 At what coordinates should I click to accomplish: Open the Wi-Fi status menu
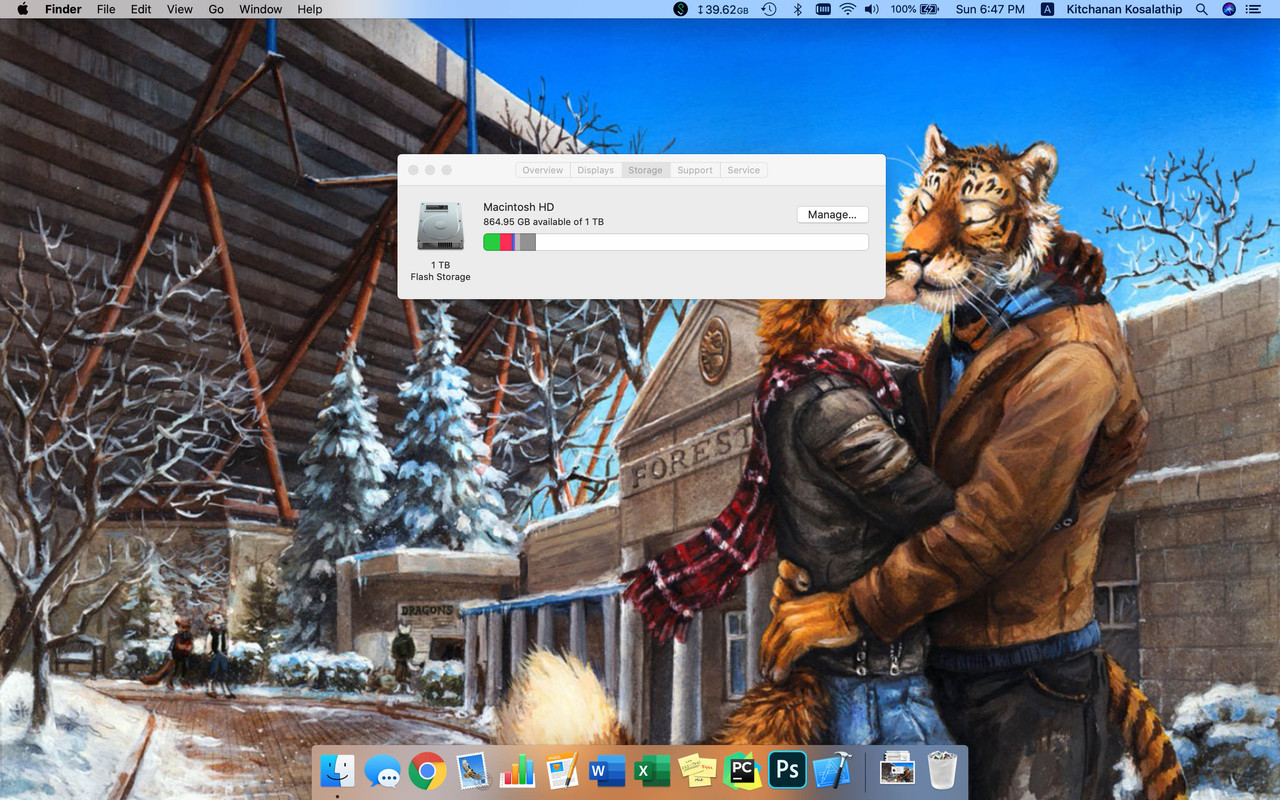[848, 9]
